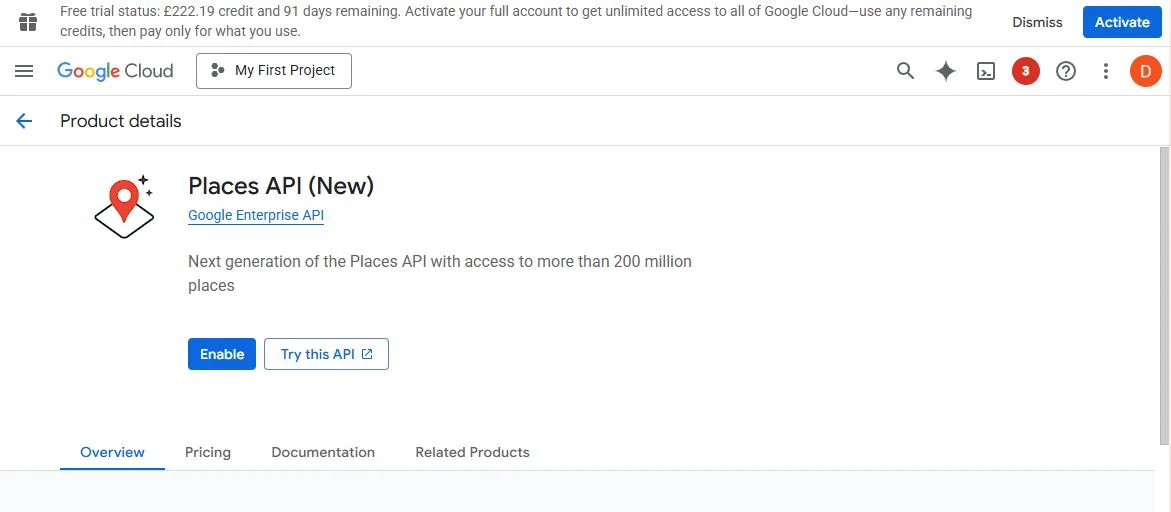Switch to the Documentation tab

[323, 452]
